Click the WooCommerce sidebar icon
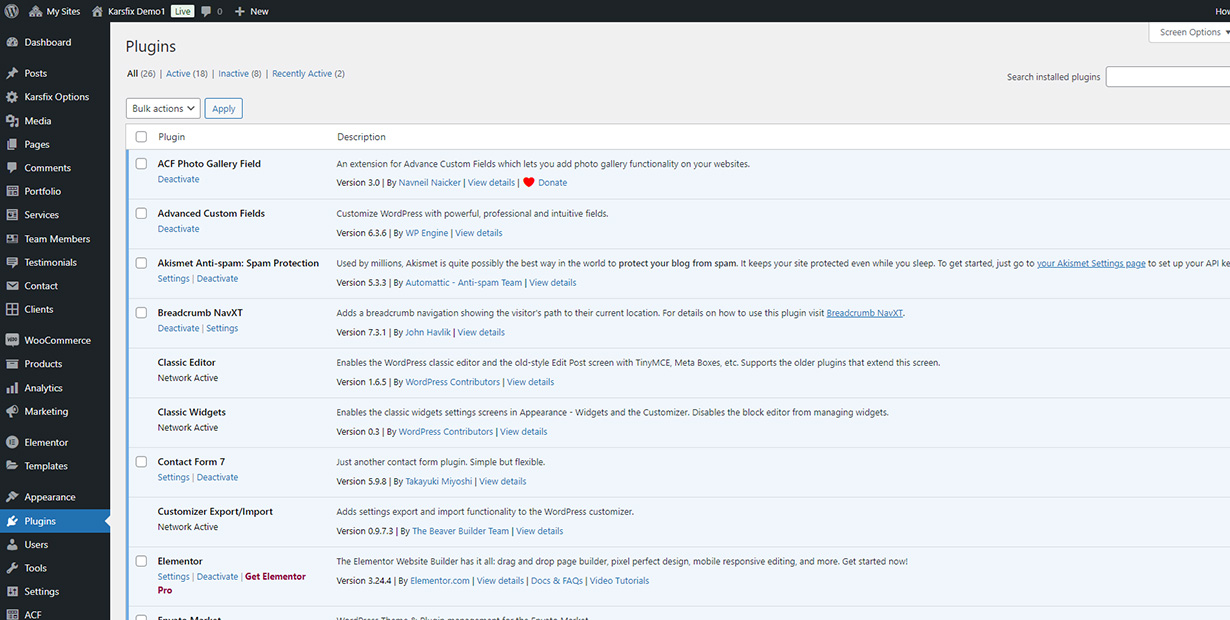 12,341
